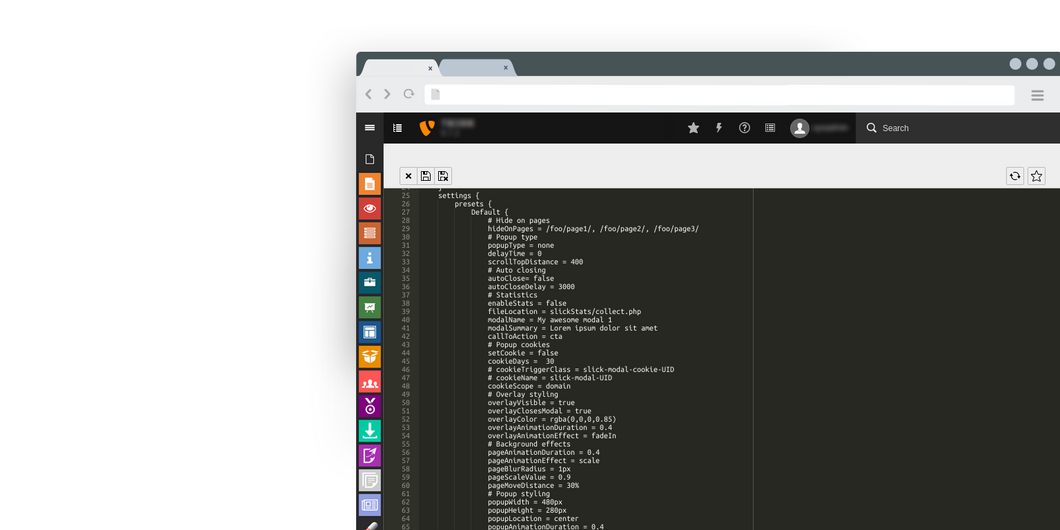Expand the bookmarks star dropdown in top bar

tap(693, 128)
